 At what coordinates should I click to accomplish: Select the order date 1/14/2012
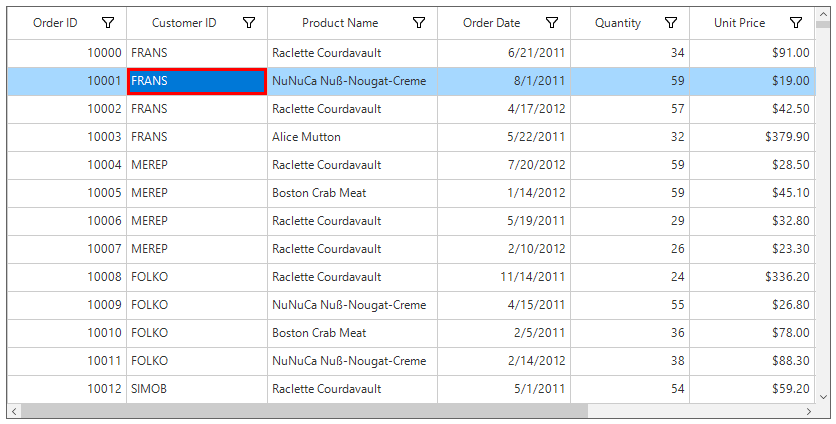pyautogui.click(x=504, y=193)
